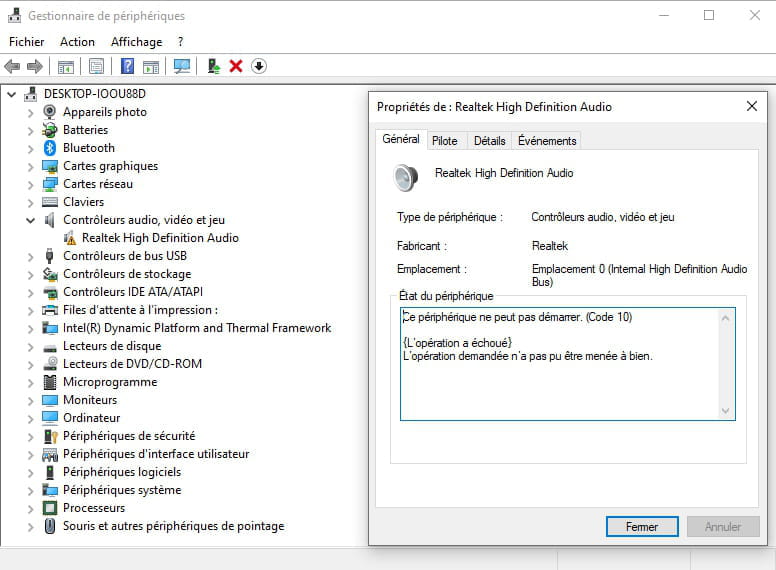This screenshot has height=570, width=776.
Task: Switch to the Événements tab
Action: point(547,141)
